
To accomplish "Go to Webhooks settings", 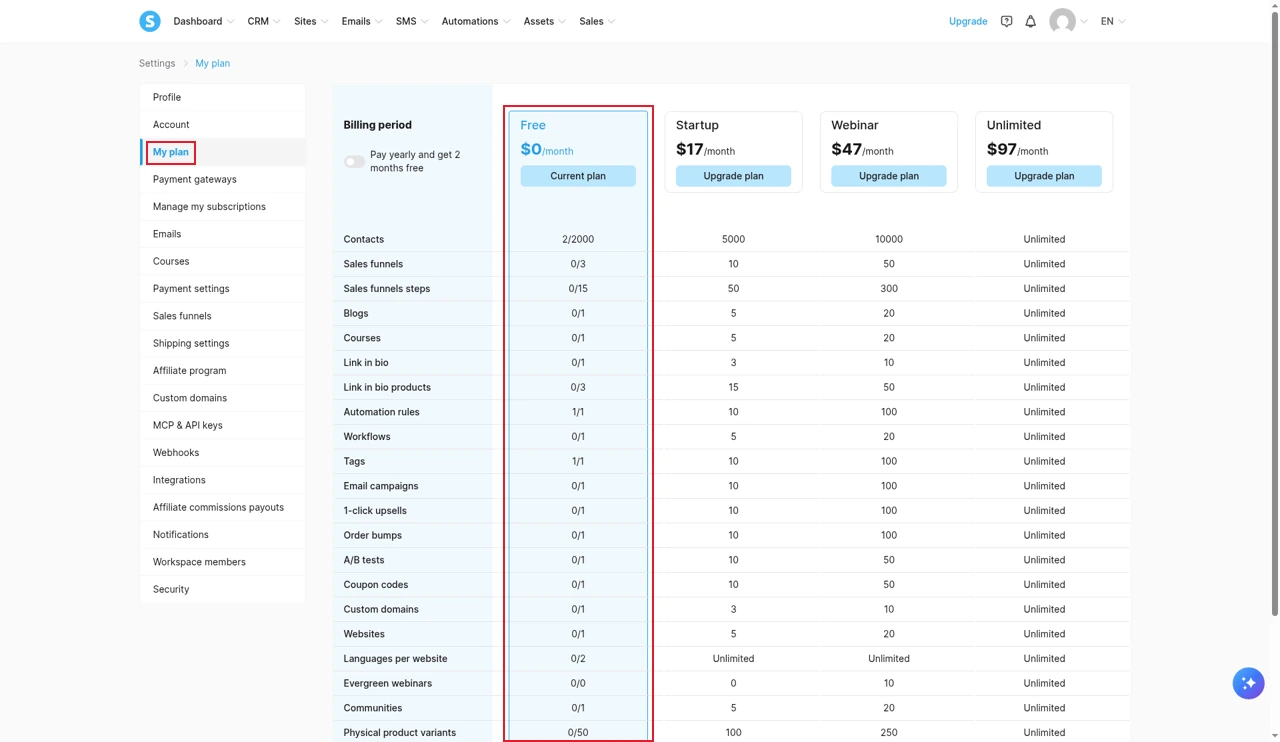I will click(x=223, y=452).
